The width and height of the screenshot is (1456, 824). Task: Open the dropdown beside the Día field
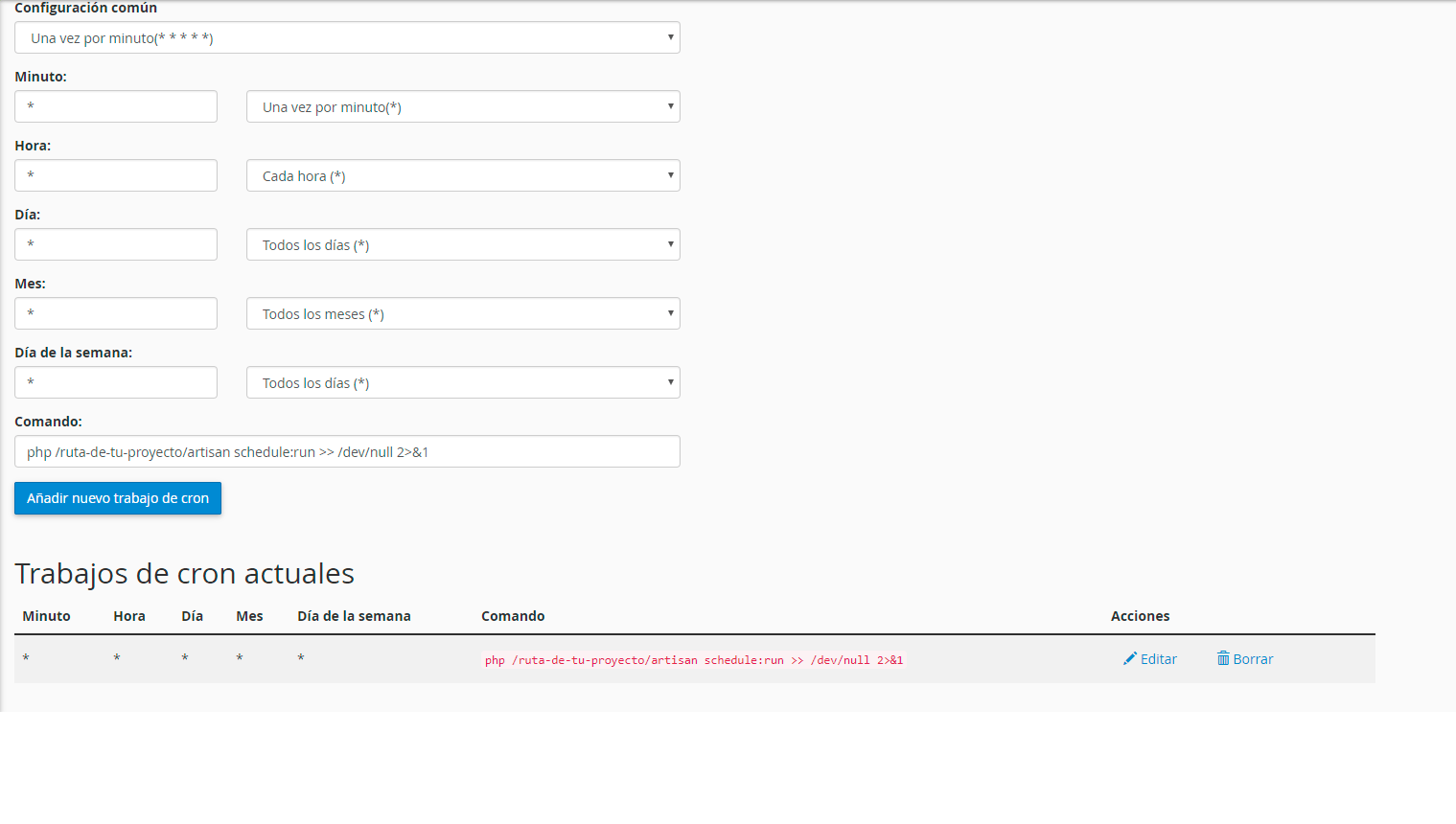[463, 244]
